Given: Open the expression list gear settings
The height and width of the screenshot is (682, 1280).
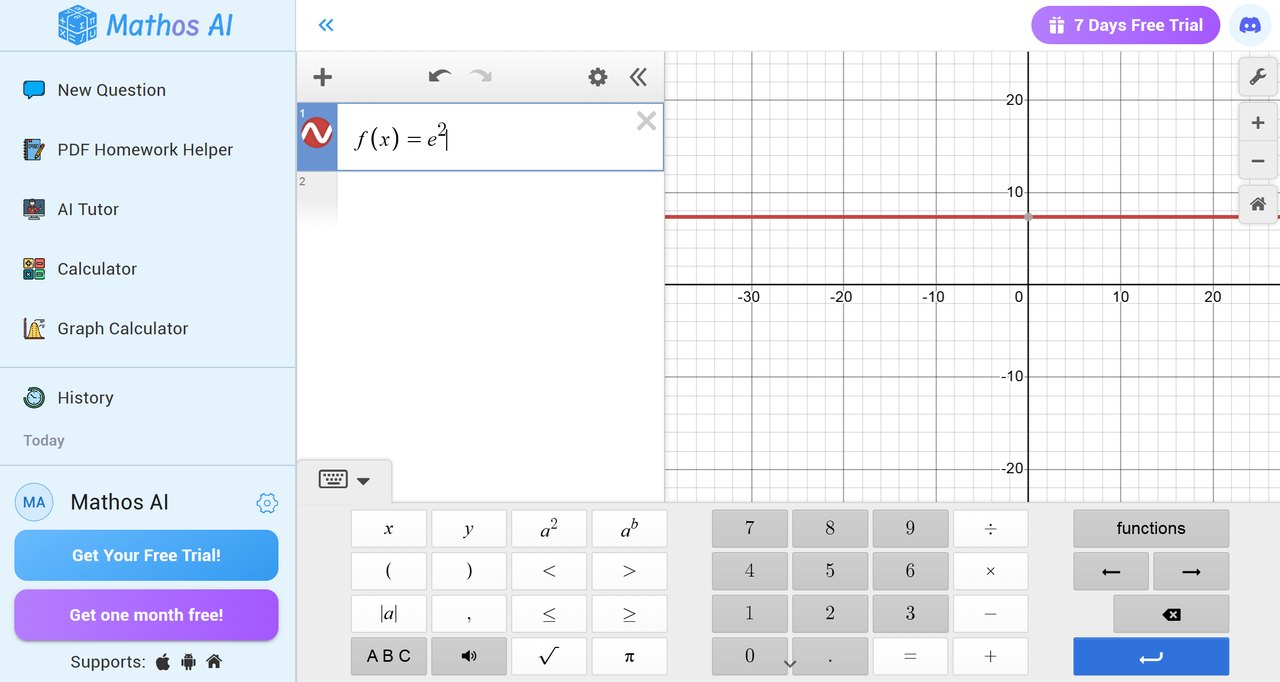Looking at the screenshot, I should click(597, 77).
